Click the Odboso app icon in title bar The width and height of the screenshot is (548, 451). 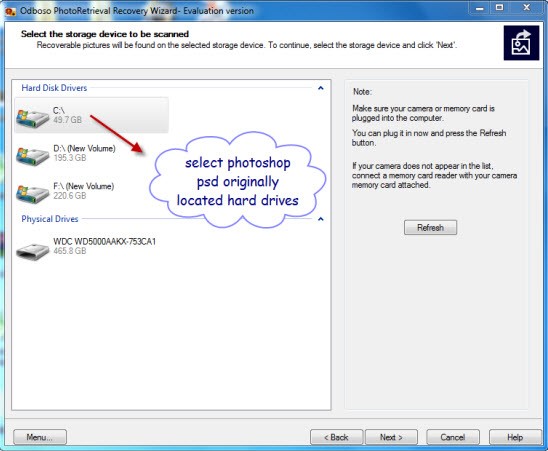[10, 12]
